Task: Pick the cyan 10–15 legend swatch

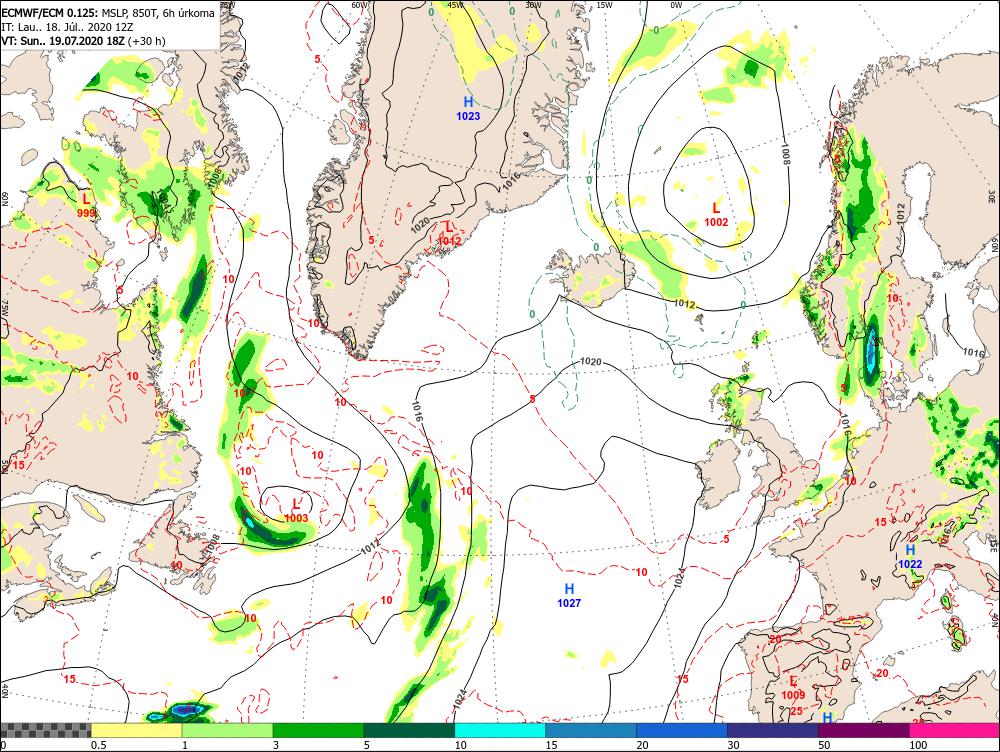Action: coord(500,730)
